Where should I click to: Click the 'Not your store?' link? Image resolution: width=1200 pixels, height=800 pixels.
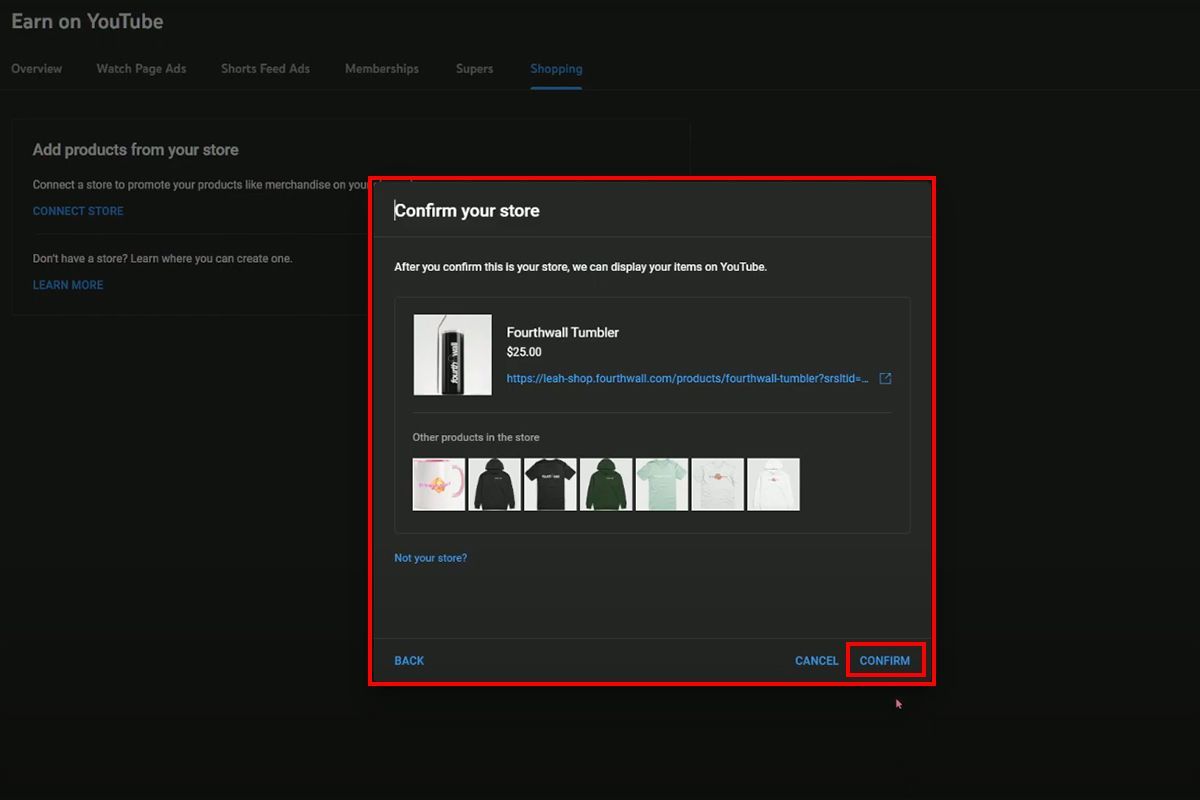(x=430, y=558)
